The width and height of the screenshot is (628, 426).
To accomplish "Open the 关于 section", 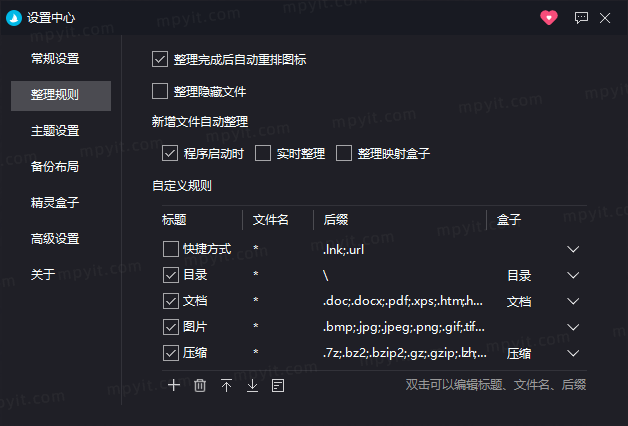I will point(43,275).
